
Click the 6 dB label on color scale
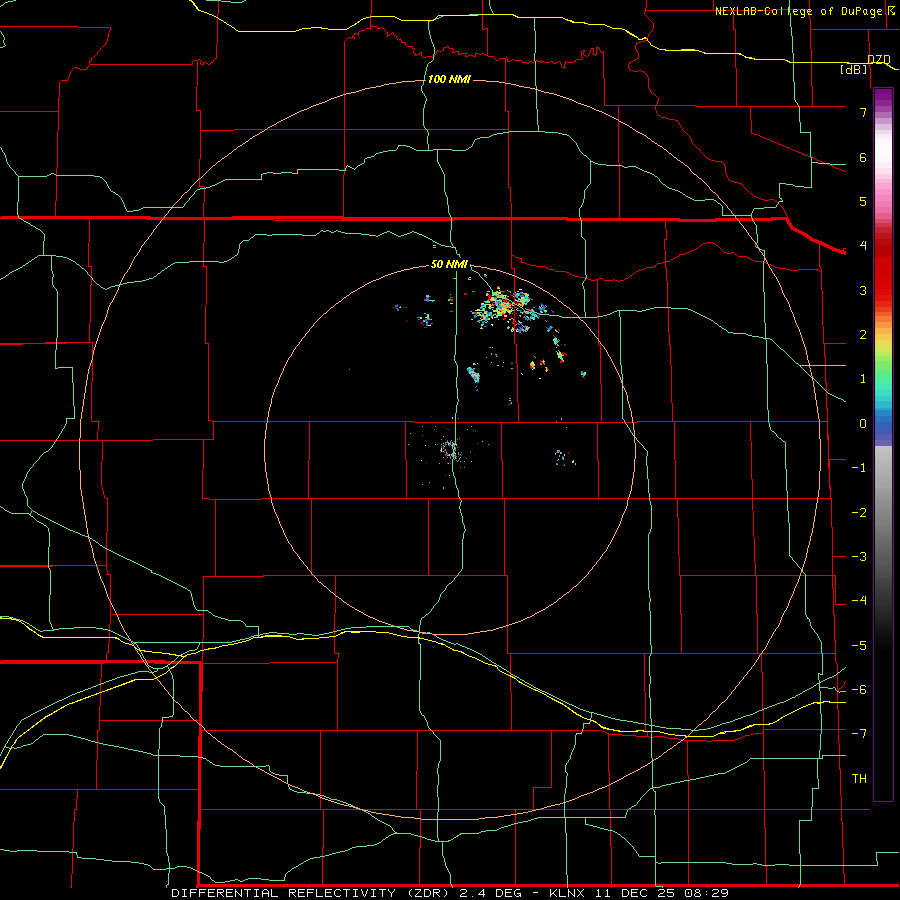862,157
